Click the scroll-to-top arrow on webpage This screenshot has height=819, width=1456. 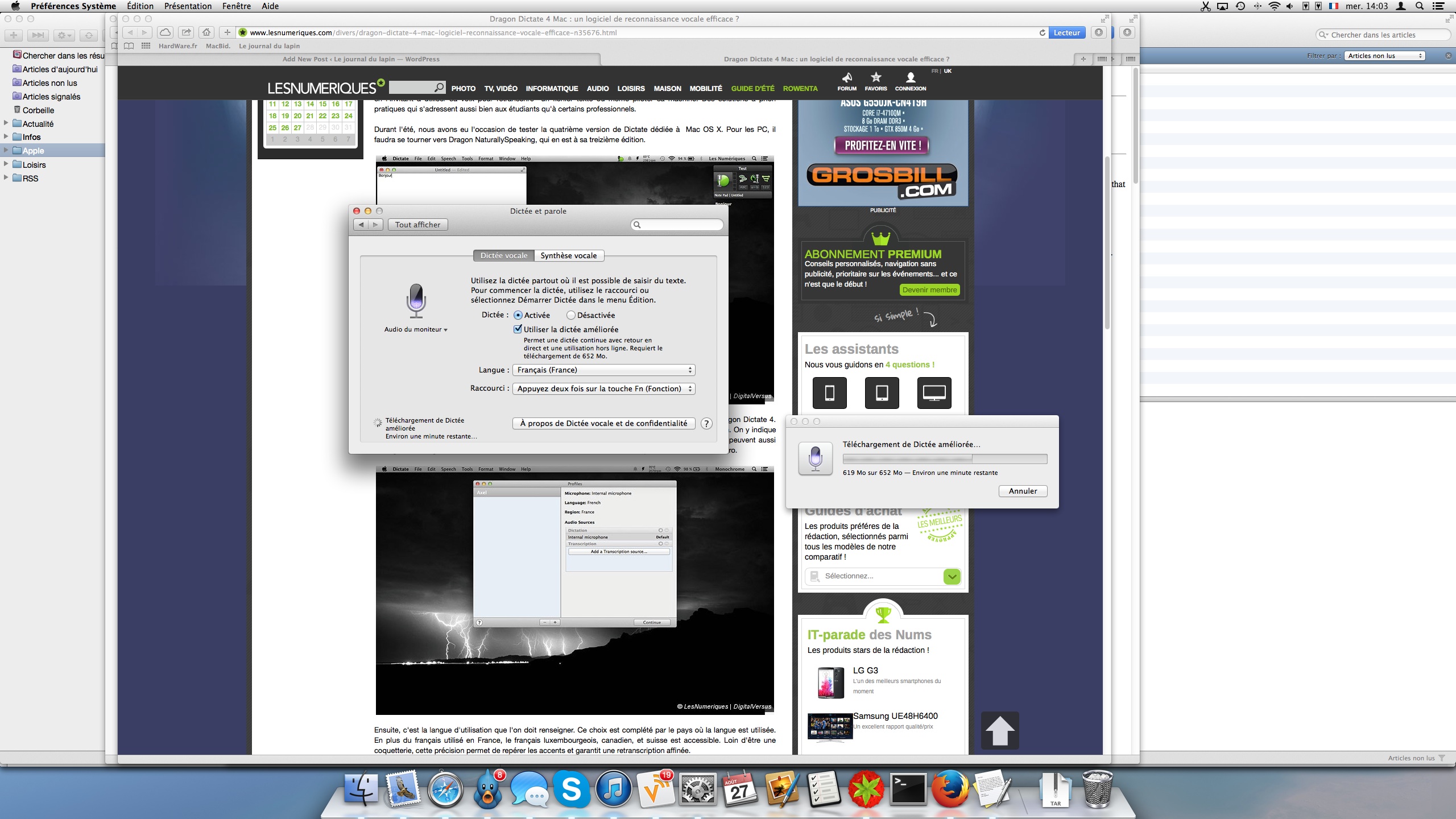[x=1000, y=731]
